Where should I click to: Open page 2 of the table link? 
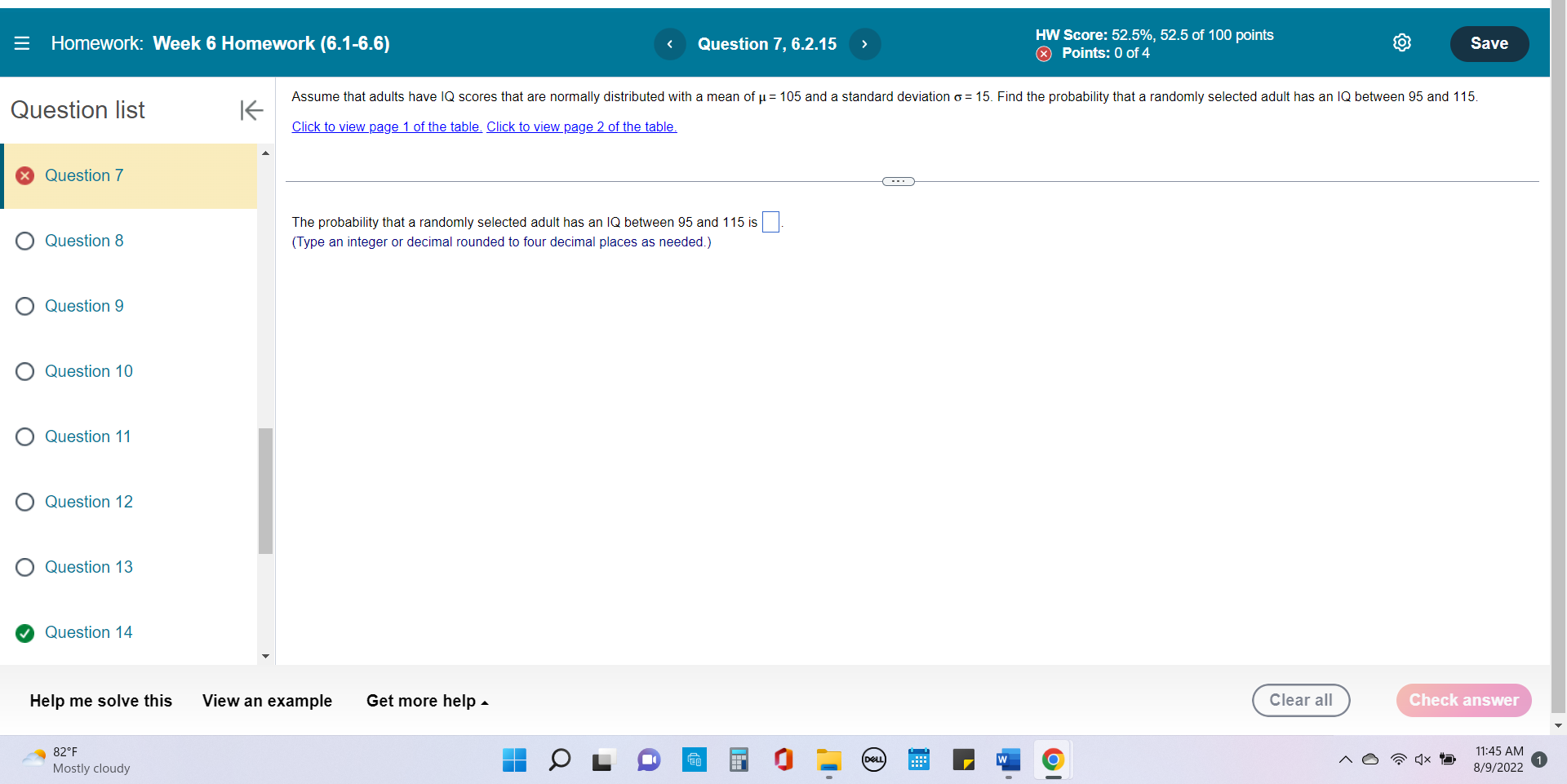click(582, 126)
